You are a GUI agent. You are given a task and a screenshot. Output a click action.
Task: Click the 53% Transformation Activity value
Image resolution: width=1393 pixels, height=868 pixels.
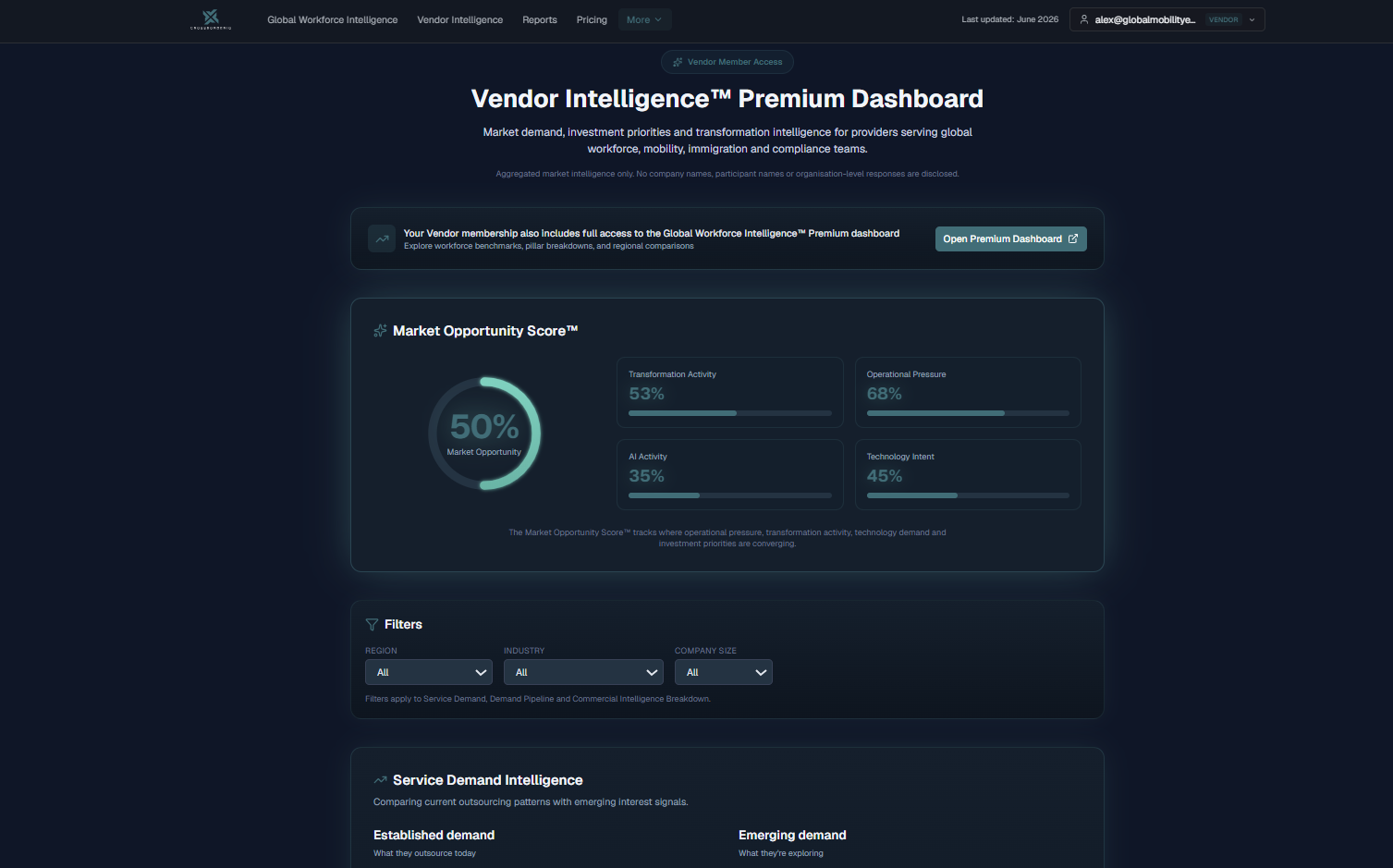click(x=647, y=394)
